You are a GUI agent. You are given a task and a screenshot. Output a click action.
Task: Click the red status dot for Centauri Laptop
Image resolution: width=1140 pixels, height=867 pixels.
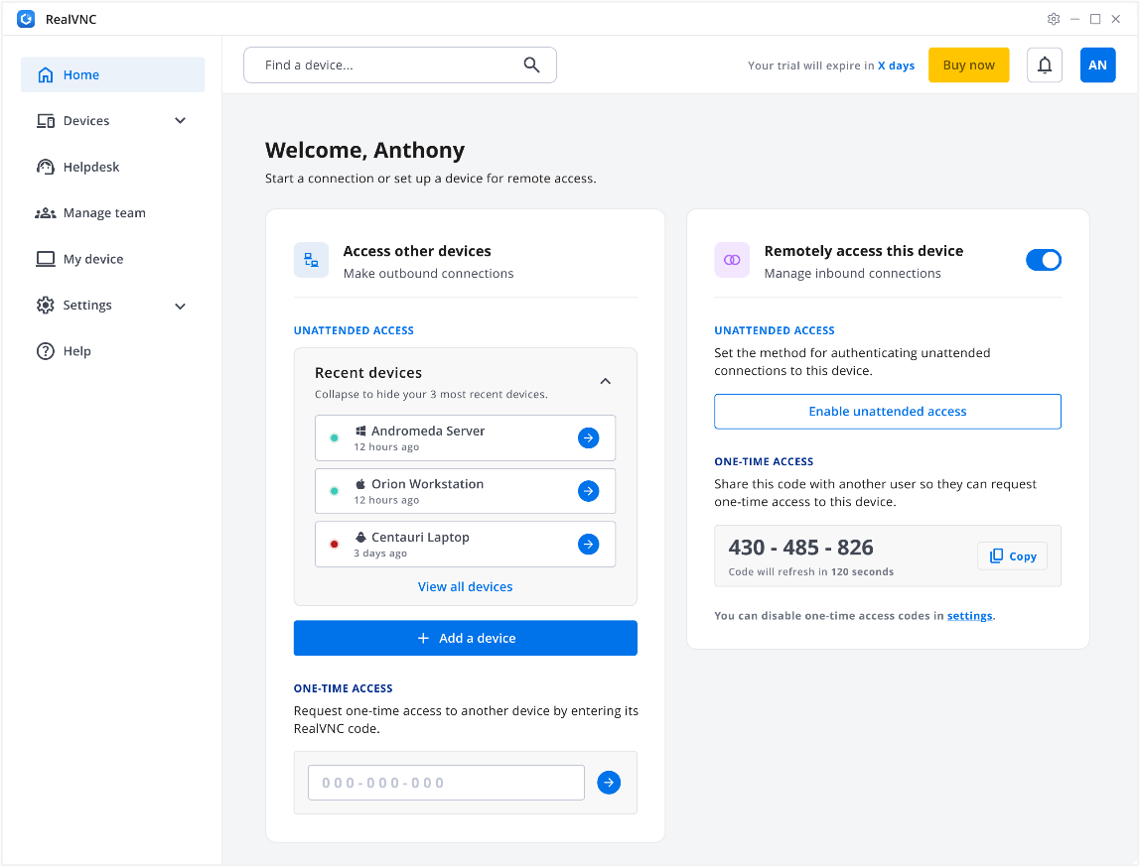tap(334, 544)
